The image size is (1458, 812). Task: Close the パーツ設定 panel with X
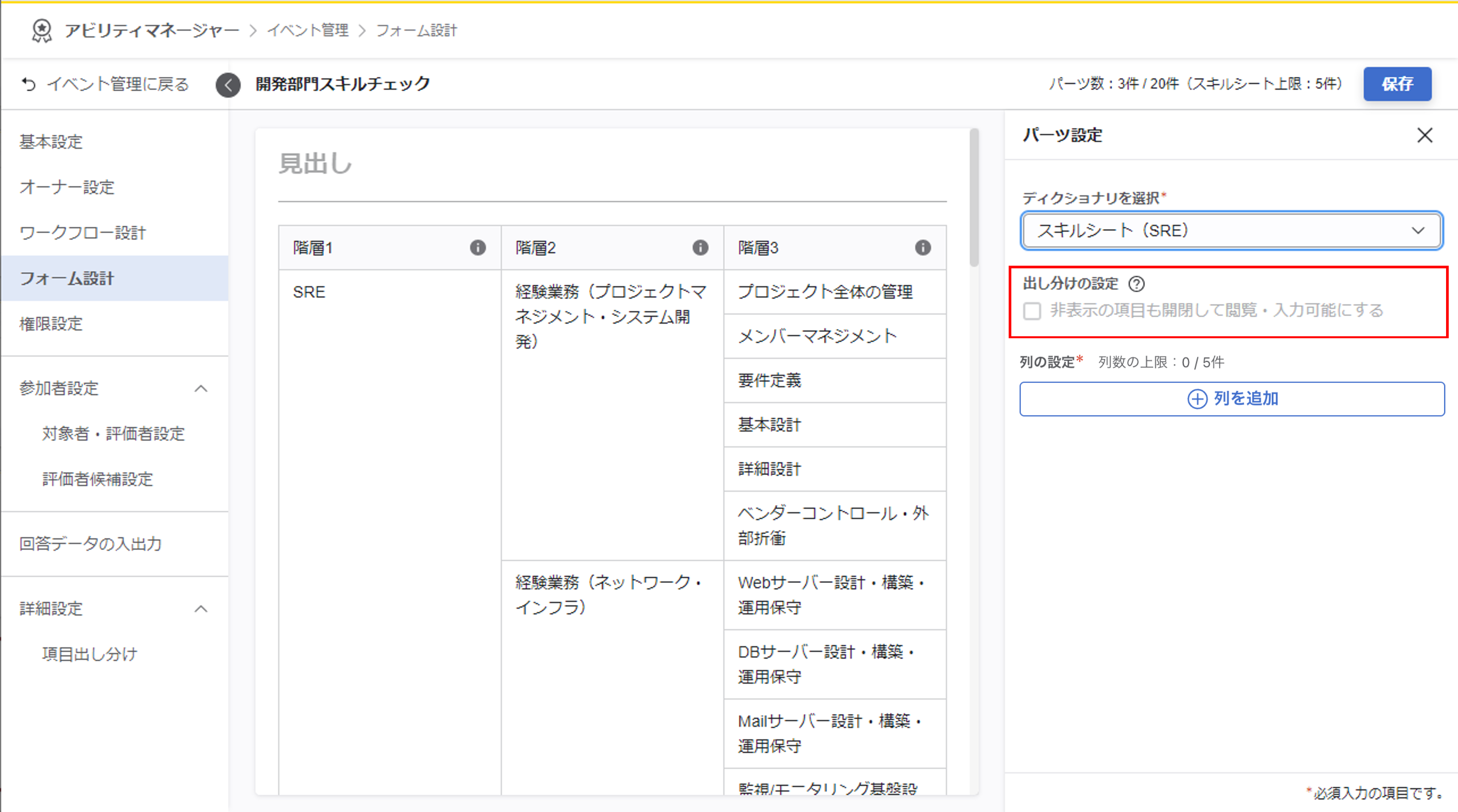coord(1425,135)
